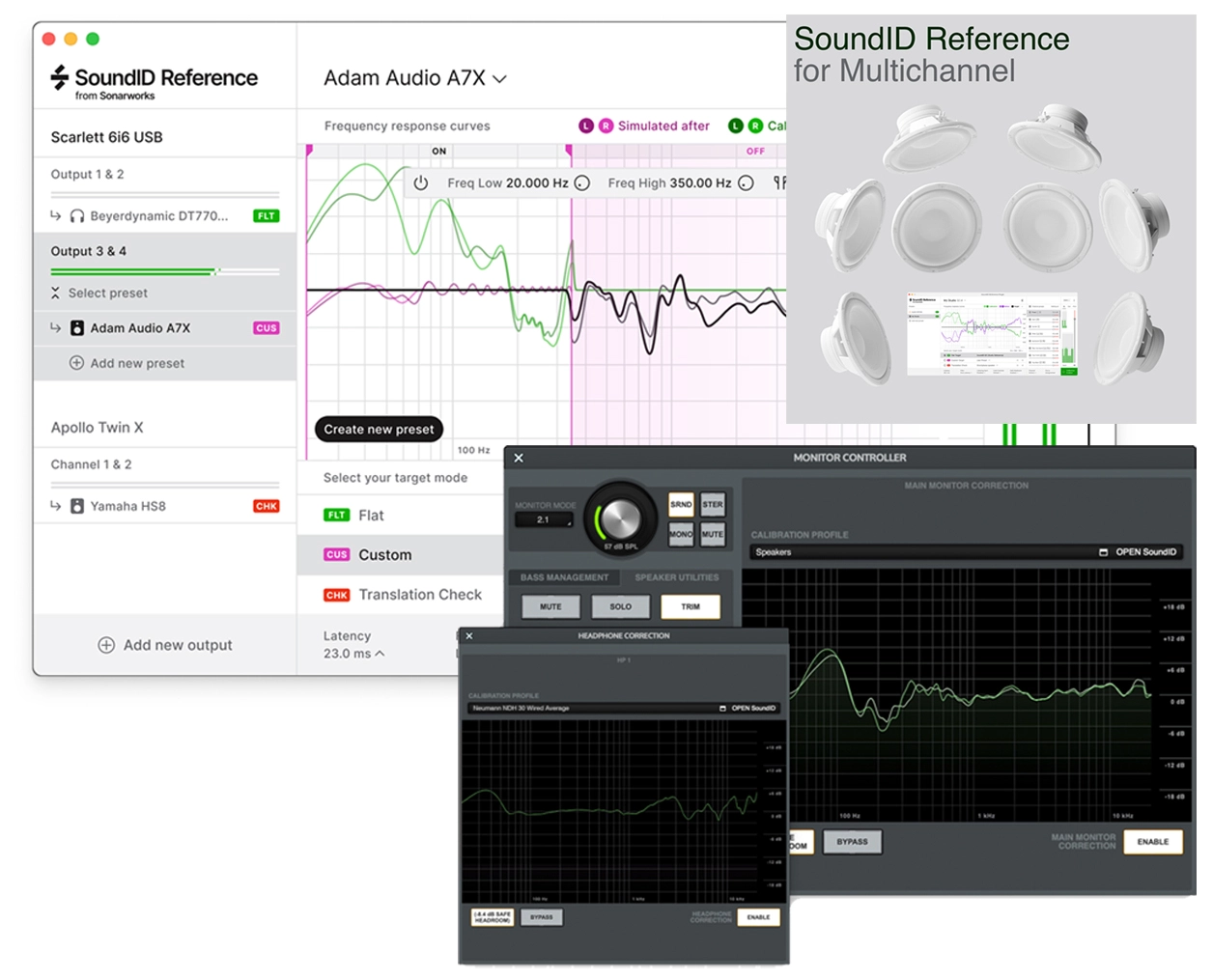Click the headphone icon beside Beyerdynamic DT770
The image size is (1213, 980).
(x=77, y=216)
